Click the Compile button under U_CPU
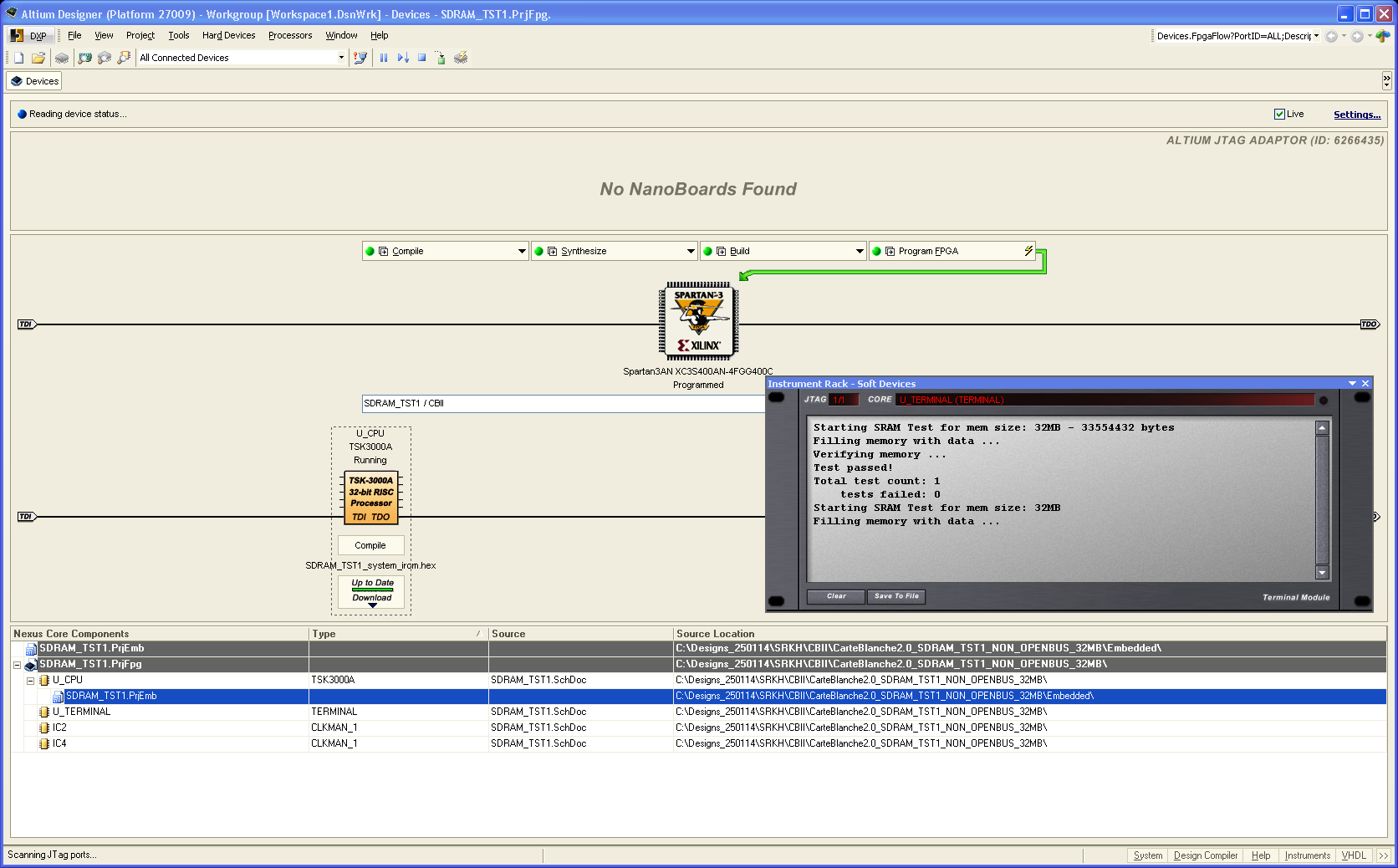Screen dimensions: 1398x868 tap(370, 545)
